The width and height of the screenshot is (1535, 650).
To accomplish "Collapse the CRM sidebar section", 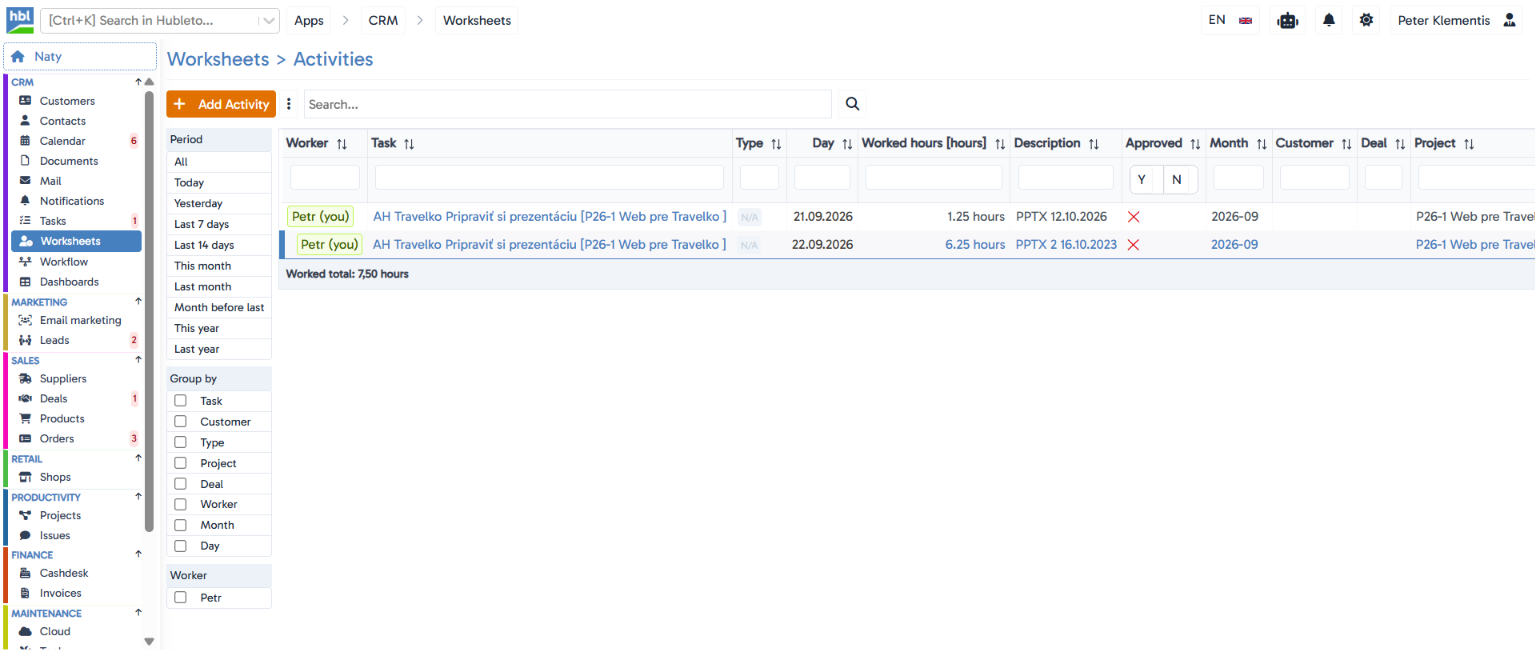I will [139, 82].
